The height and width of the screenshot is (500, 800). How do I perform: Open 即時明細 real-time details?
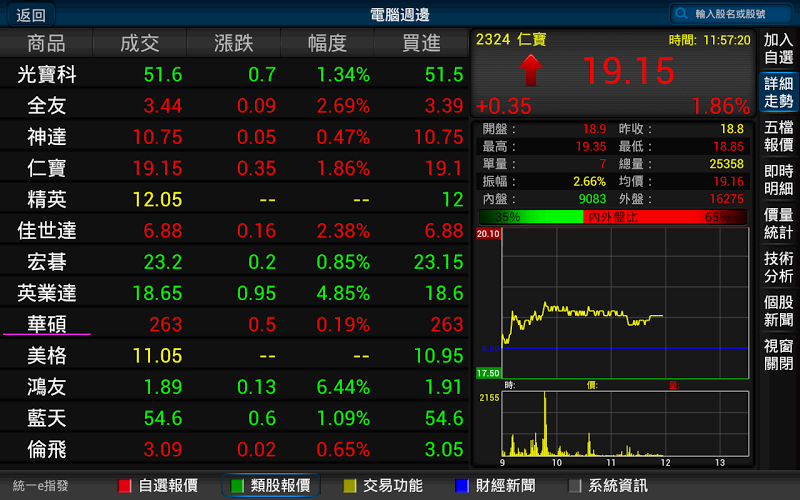[x=779, y=180]
